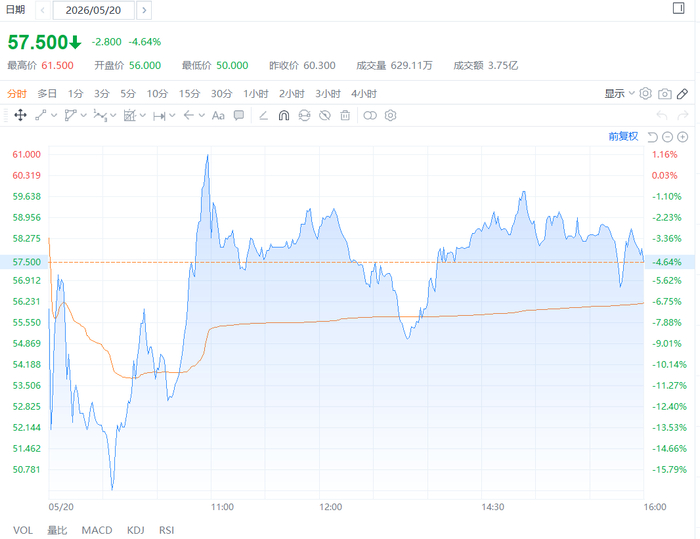Viewport: 700px width, 539px height.
Task: Zoom out chart with minus circle
Action: click(667, 137)
